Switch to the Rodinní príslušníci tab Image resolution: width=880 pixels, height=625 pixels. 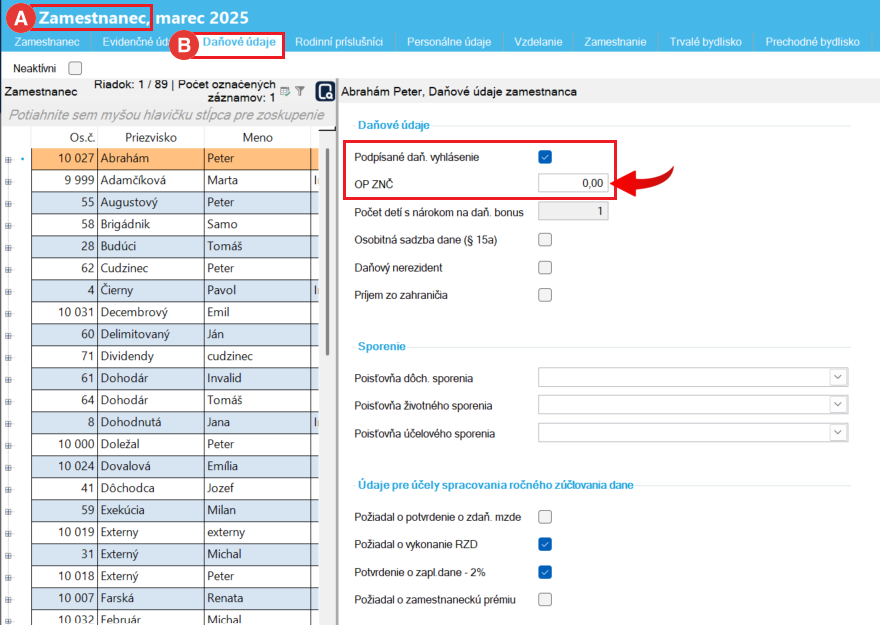click(339, 42)
